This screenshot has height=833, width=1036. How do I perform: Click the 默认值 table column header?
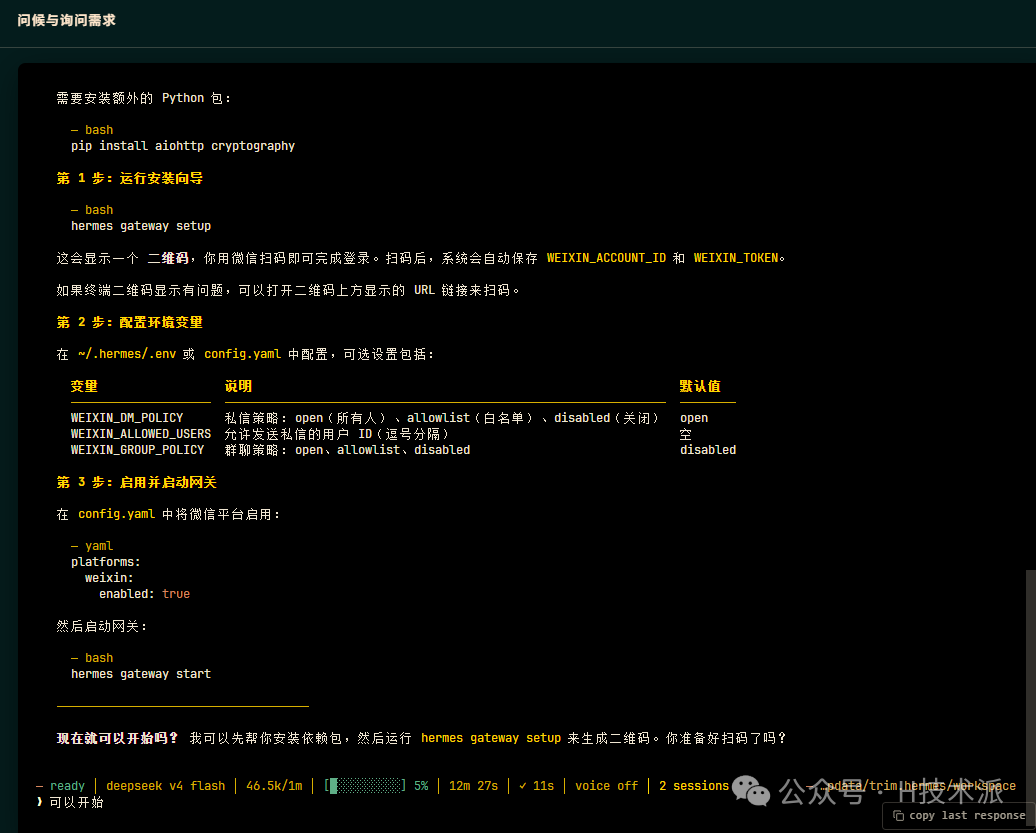pos(700,386)
